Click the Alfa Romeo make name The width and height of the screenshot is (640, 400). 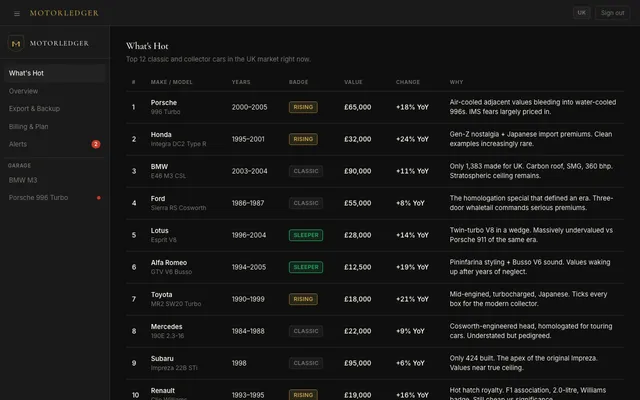pos(169,262)
